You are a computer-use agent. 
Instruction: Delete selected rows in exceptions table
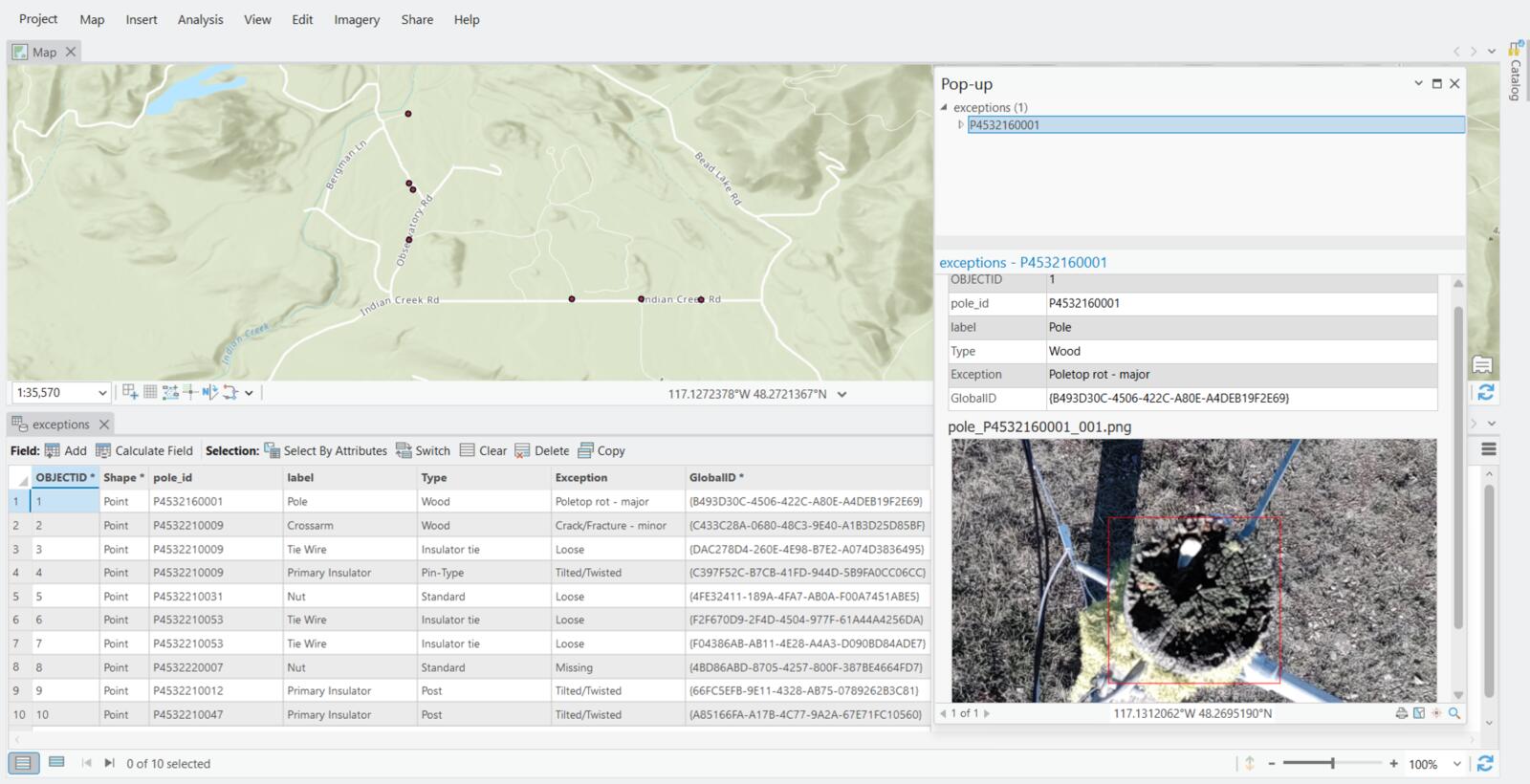tap(541, 450)
